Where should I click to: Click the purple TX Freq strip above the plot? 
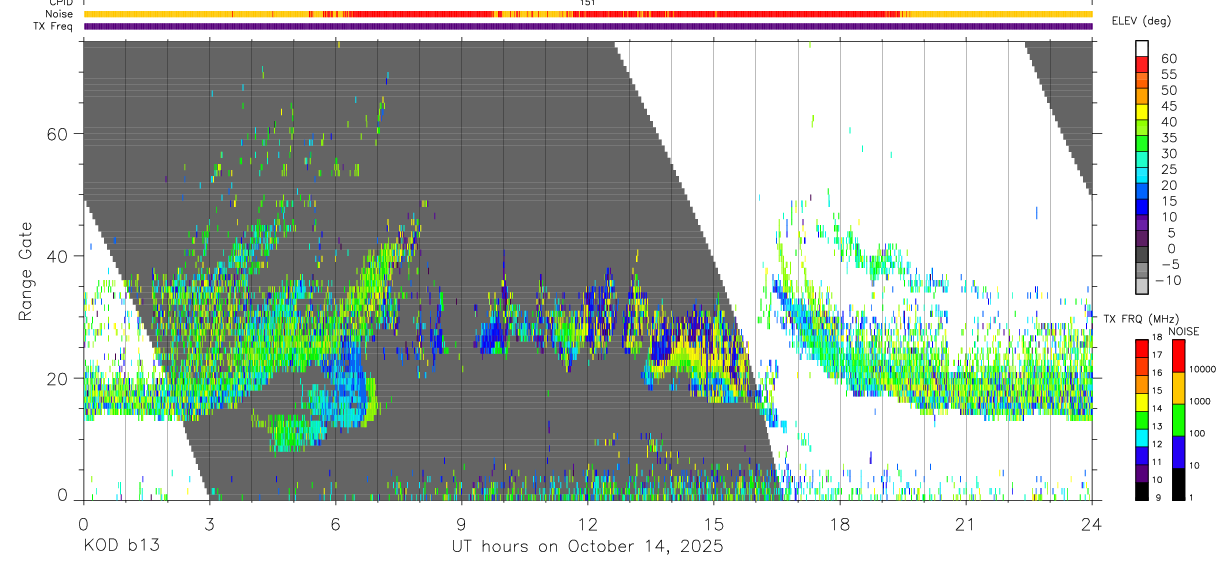(588, 26)
